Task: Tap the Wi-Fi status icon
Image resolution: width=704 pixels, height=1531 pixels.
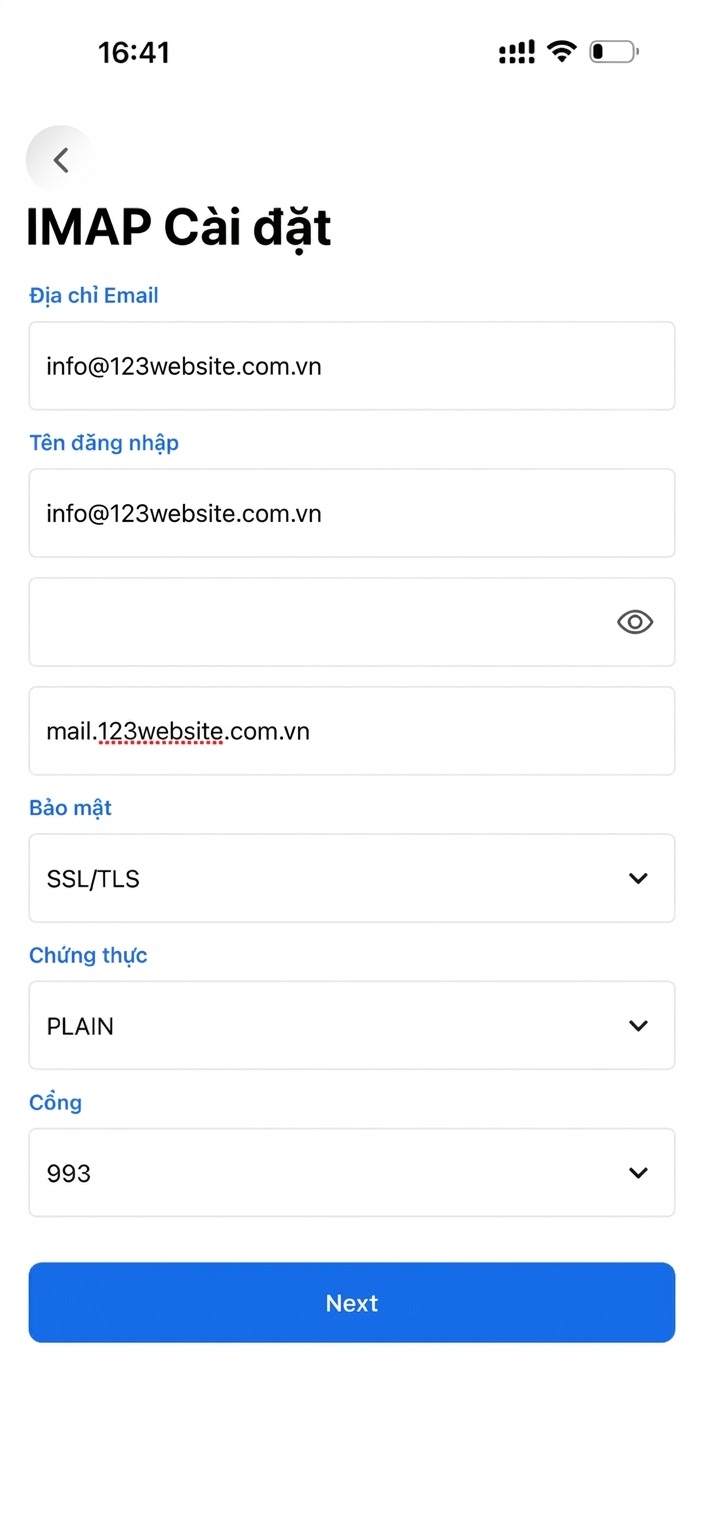Action: tap(562, 52)
